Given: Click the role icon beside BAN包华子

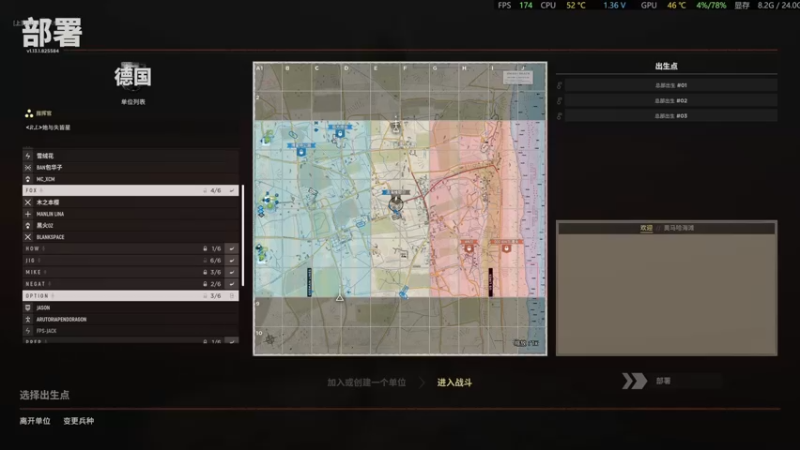Looking at the screenshot, I should (x=28, y=167).
